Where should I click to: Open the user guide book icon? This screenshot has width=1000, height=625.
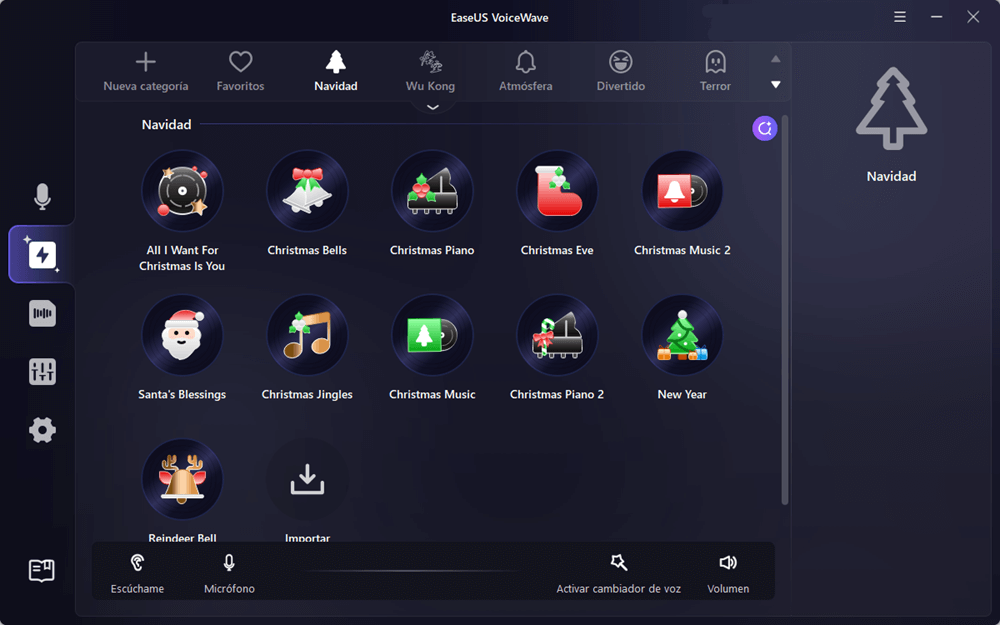(42, 570)
